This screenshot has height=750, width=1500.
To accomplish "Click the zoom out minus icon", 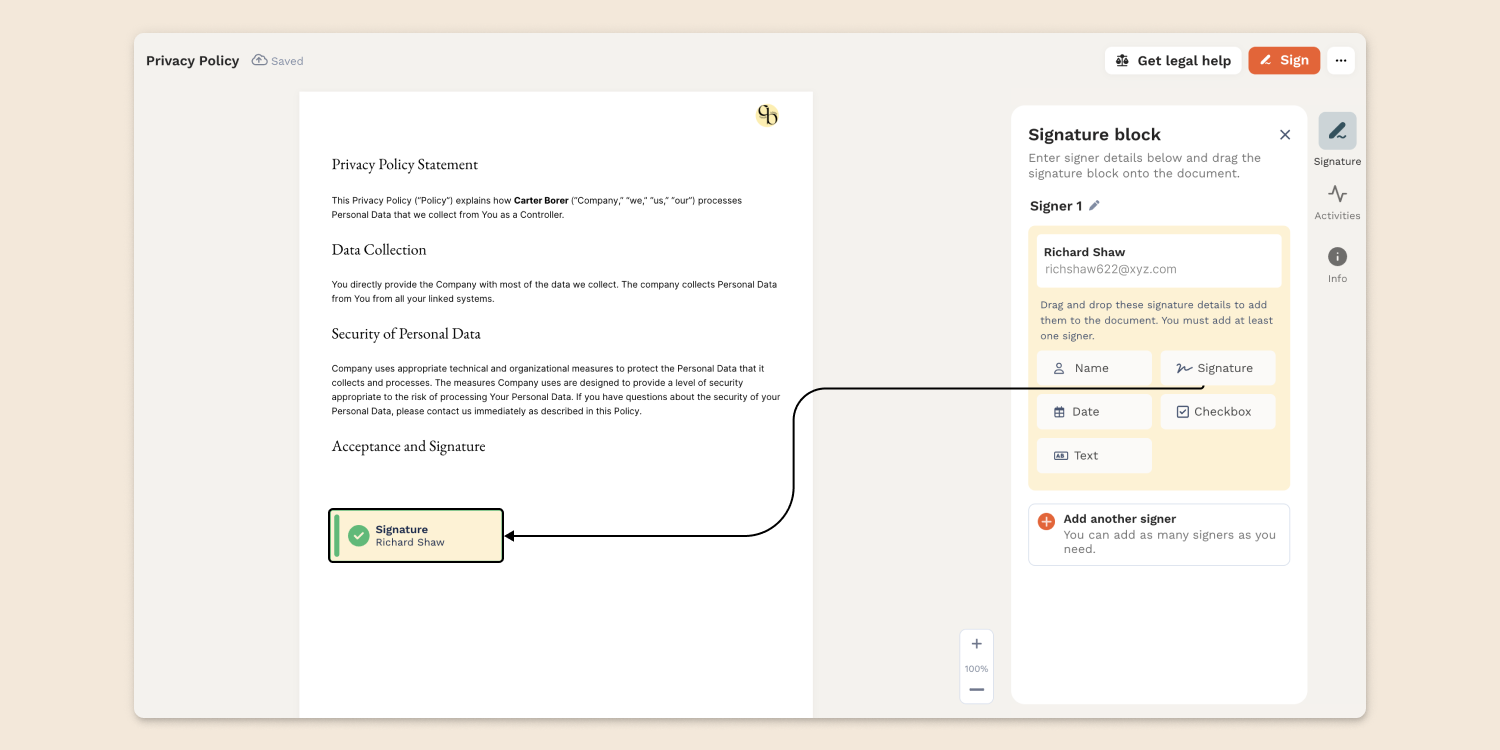I will (x=977, y=690).
